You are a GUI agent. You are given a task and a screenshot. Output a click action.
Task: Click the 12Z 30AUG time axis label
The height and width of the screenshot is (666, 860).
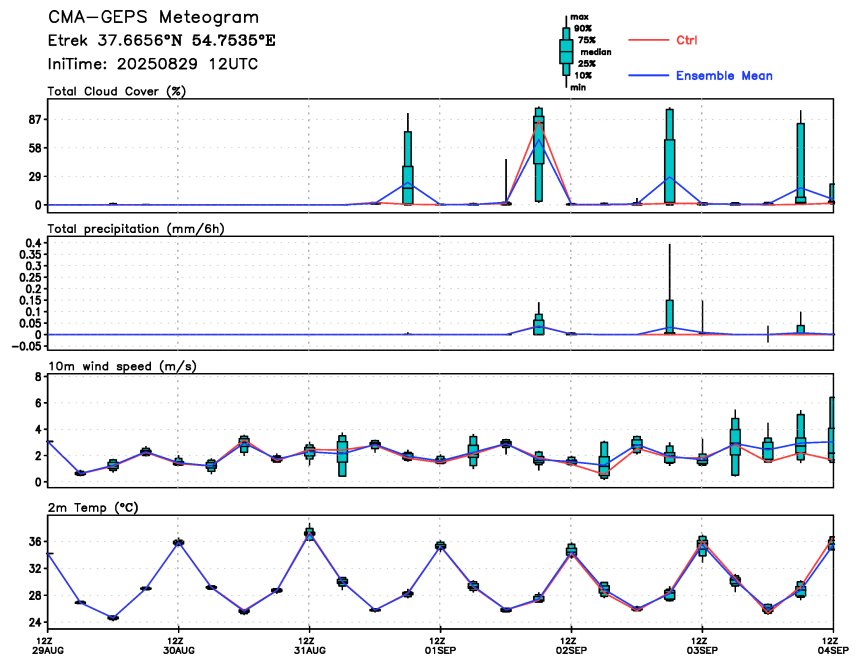pos(178,645)
